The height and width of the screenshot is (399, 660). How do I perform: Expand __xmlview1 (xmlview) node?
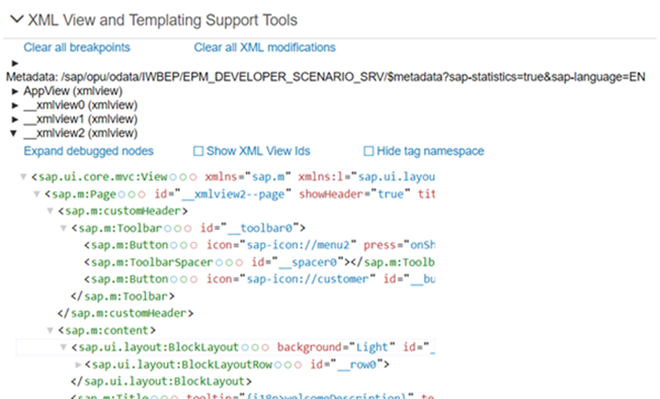[15, 119]
